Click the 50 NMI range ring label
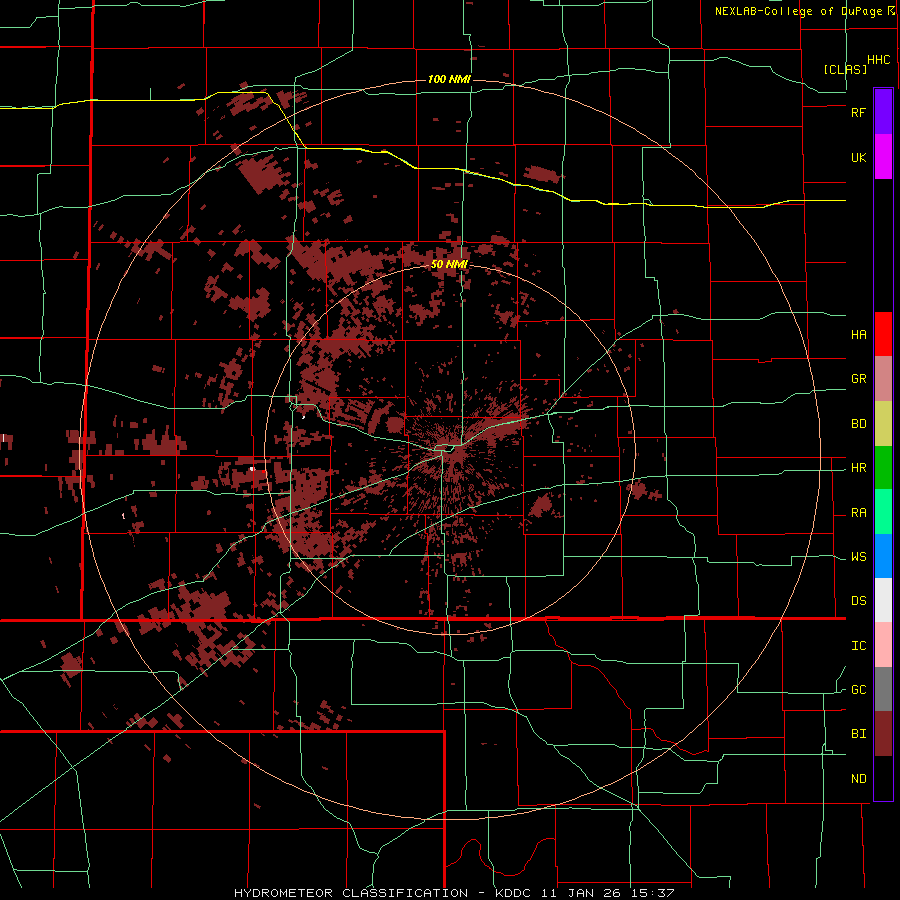The width and height of the screenshot is (900, 900). pyautogui.click(x=449, y=264)
